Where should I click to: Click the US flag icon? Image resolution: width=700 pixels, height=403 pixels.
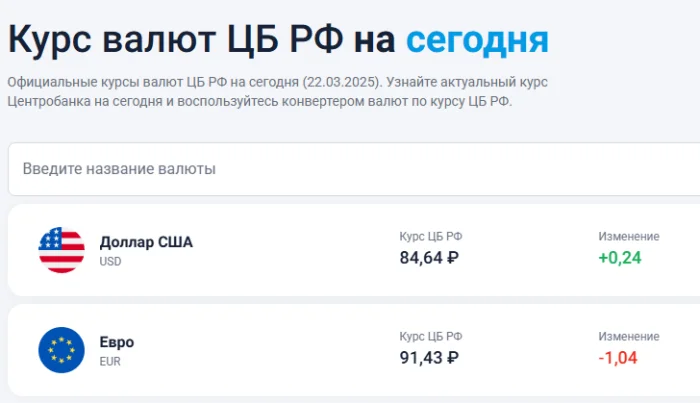tap(61, 250)
